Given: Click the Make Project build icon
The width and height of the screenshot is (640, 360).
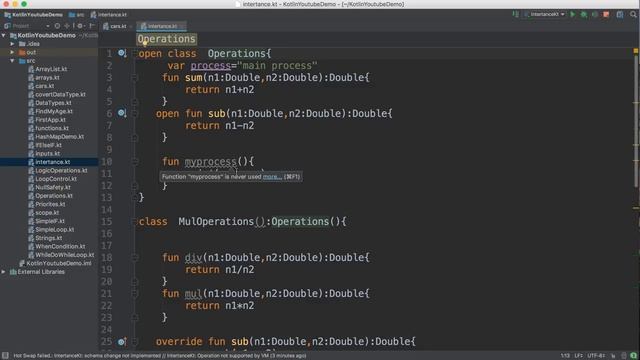Looking at the screenshot, I should pos(516,14).
